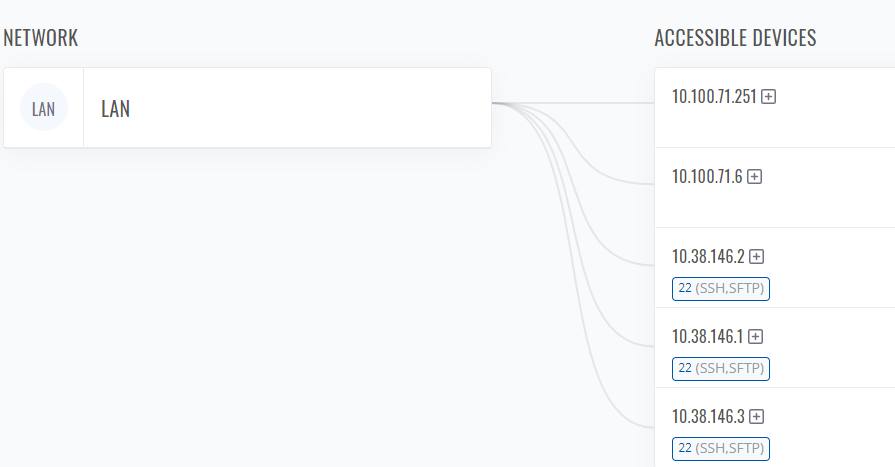Select device address 10.38.146.1
This screenshot has height=467, width=895.
pos(708,336)
